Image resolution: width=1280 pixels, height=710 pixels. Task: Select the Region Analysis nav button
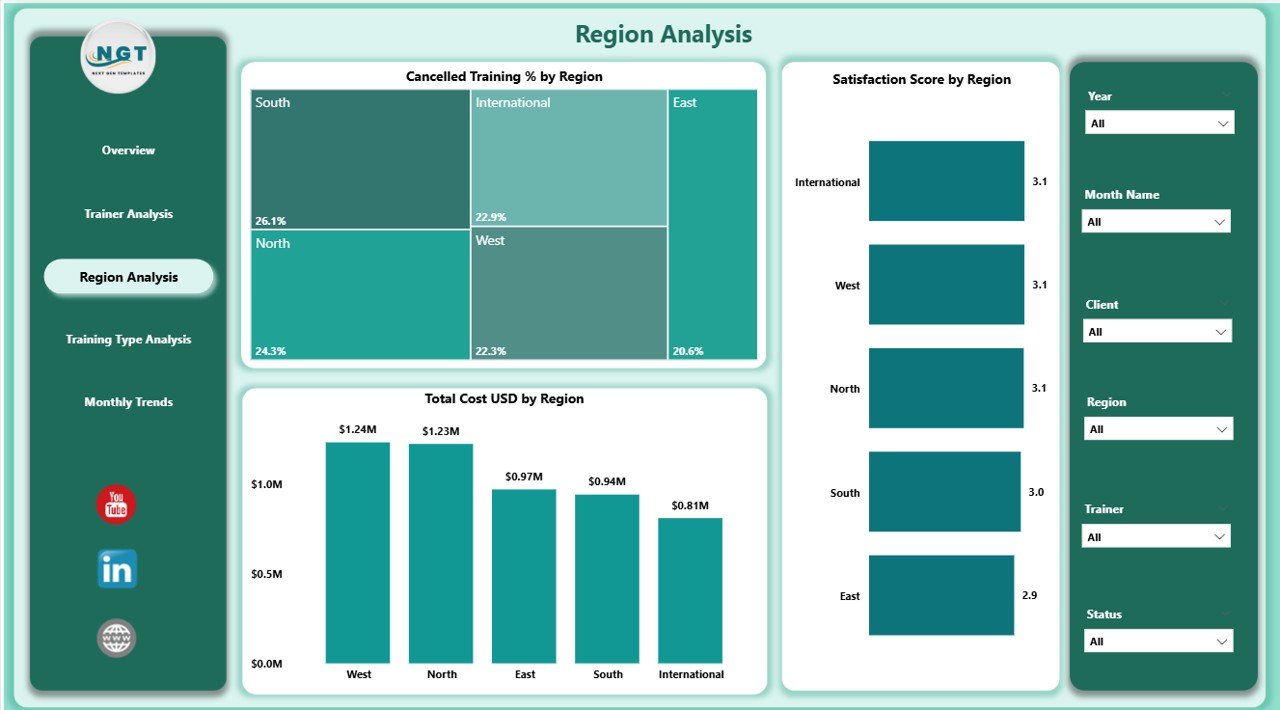[128, 277]
